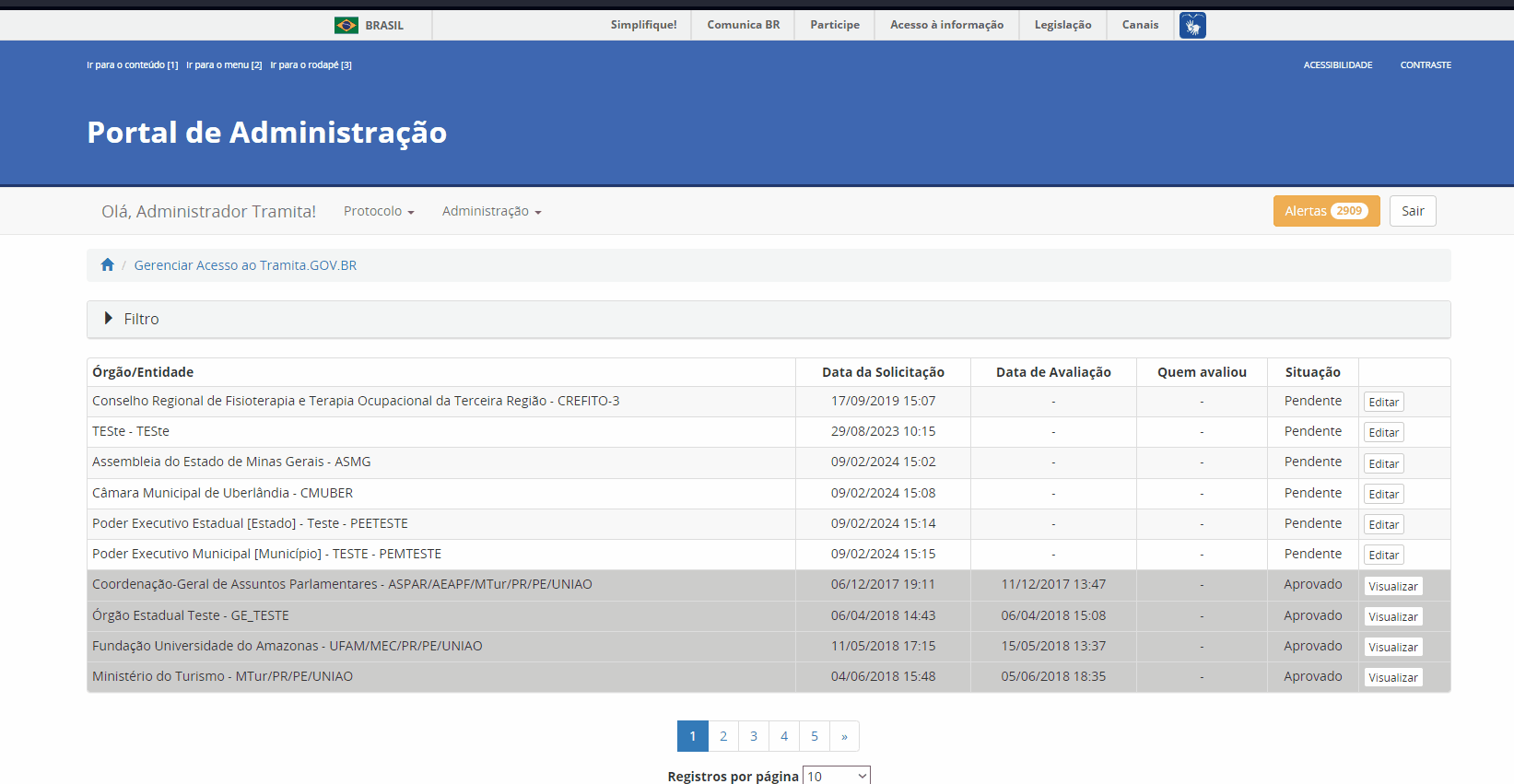
Task: Go to pagination page 3
Action: (754, 736)
